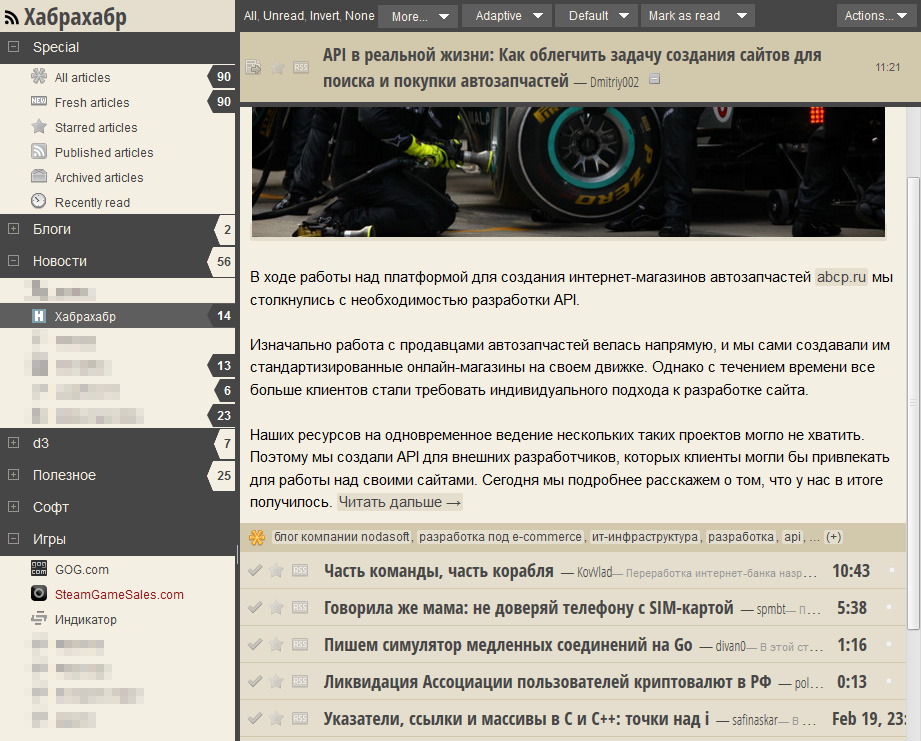Expand the Софт category
Image resolution: width=921 pixels, height=741 pixels.
click(x=14, y=506)
